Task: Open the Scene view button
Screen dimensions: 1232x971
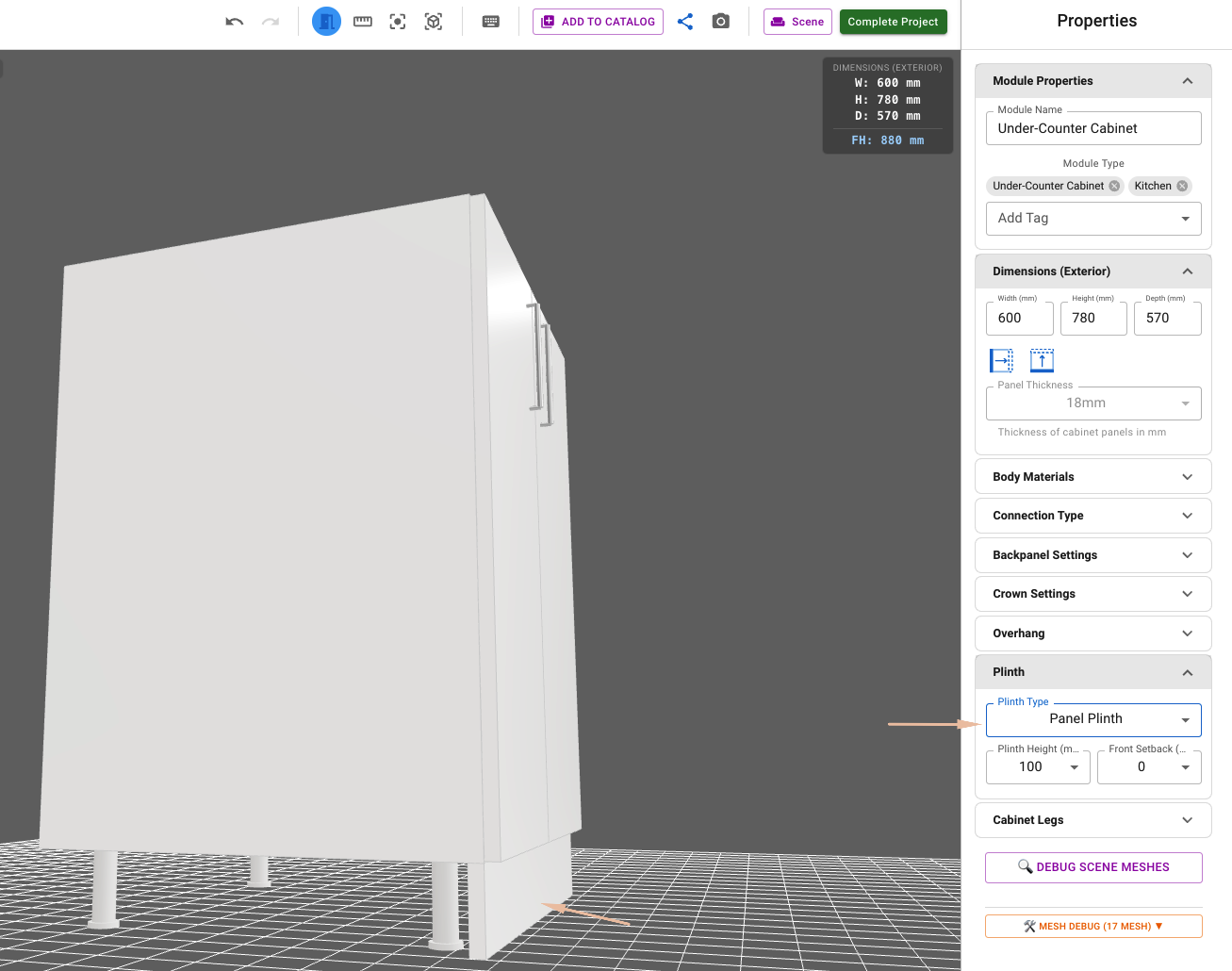Action: coord(797,22)
